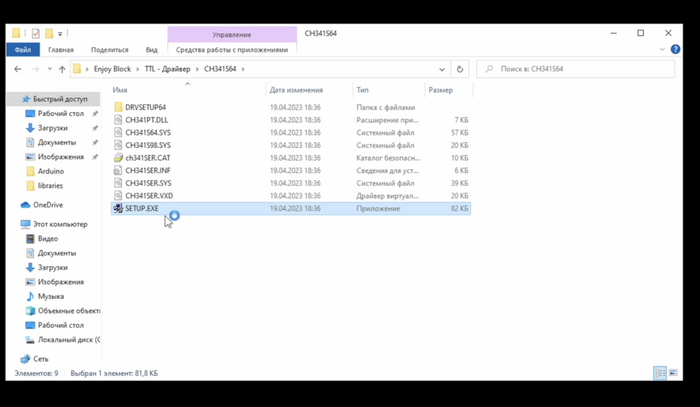Open the Поделиться ribbon tab
This screenshot has height=407, width=700.
[109, 49]
